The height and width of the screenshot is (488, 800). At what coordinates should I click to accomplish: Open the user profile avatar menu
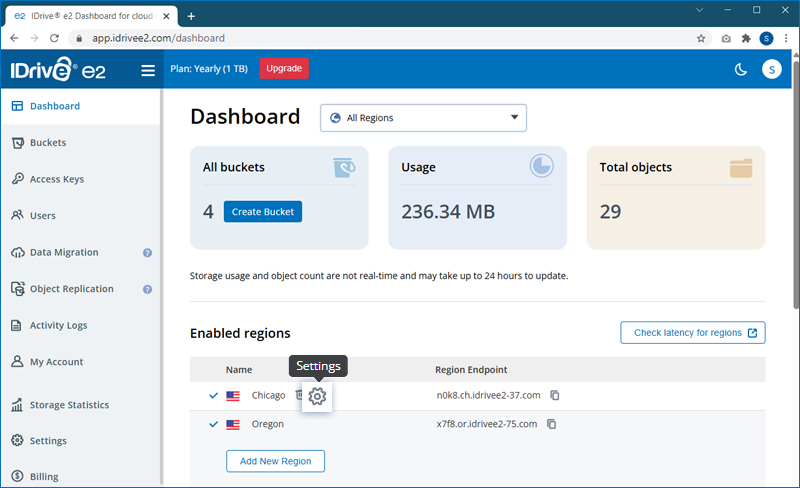click(x=771, y=69)
